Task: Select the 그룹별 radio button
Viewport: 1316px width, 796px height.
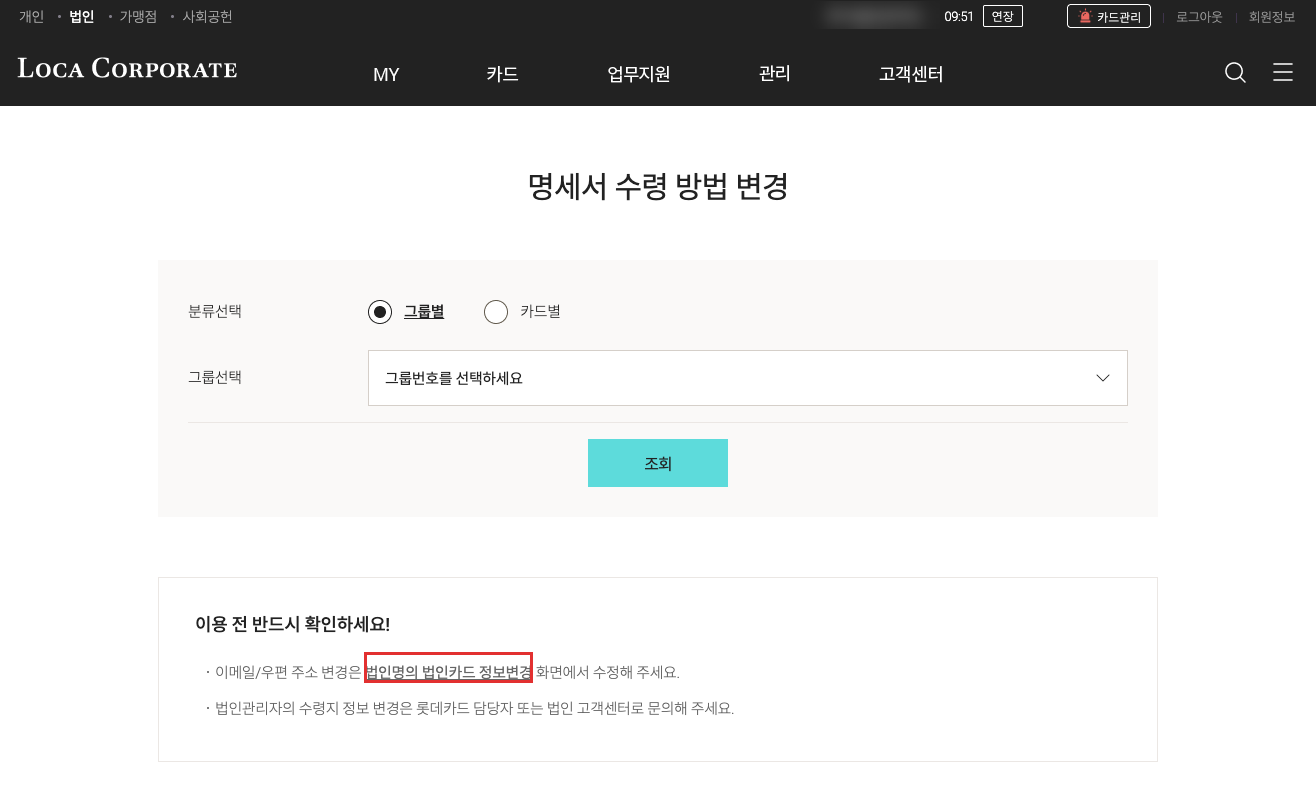Action: (x=380, y=312)
